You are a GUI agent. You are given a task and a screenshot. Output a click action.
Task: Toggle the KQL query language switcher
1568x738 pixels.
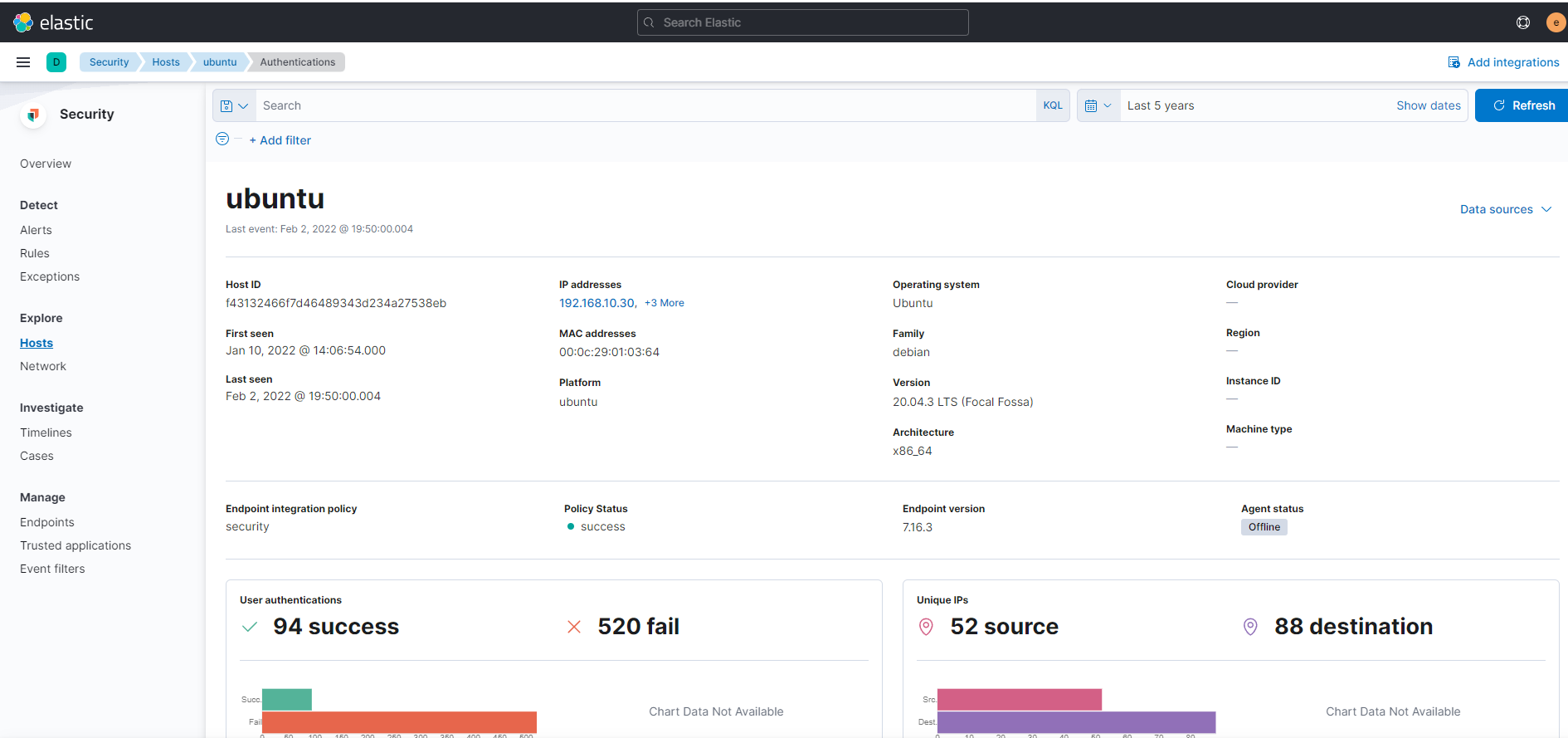pos(1053,105)
